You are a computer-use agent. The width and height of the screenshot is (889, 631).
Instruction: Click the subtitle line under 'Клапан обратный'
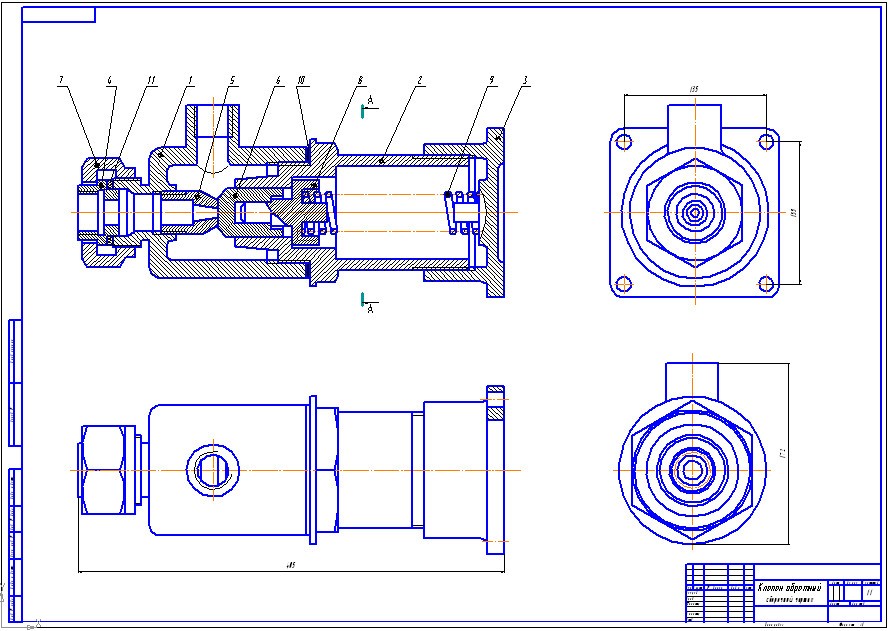tap(789, 599)
